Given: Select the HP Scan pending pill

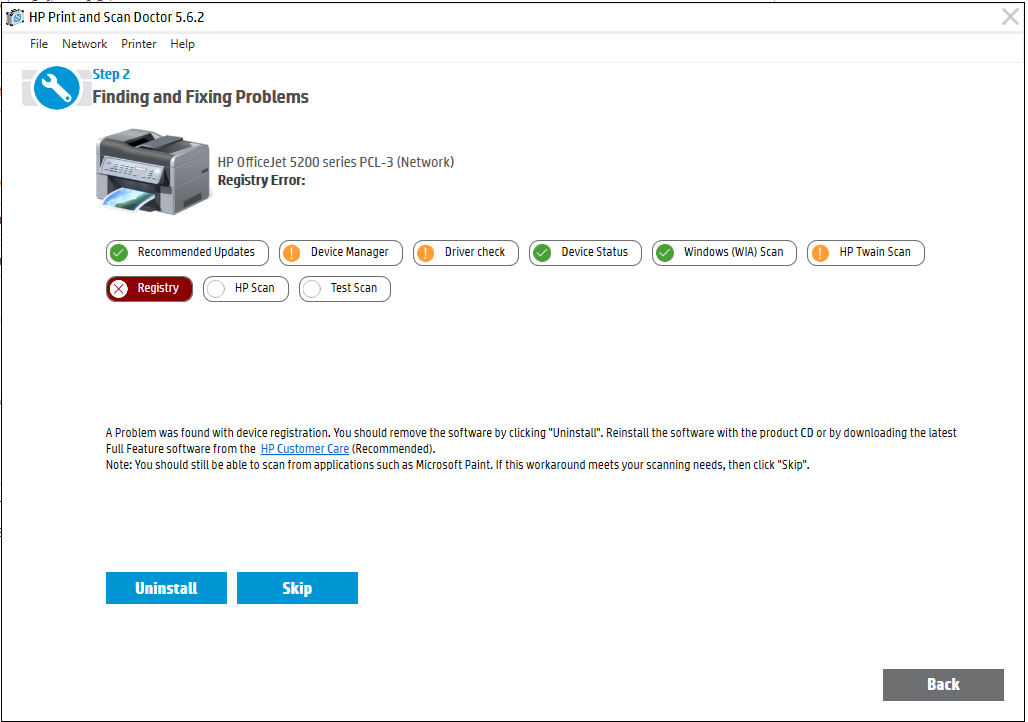Looking at the screenshot, I should click(246, 289).
